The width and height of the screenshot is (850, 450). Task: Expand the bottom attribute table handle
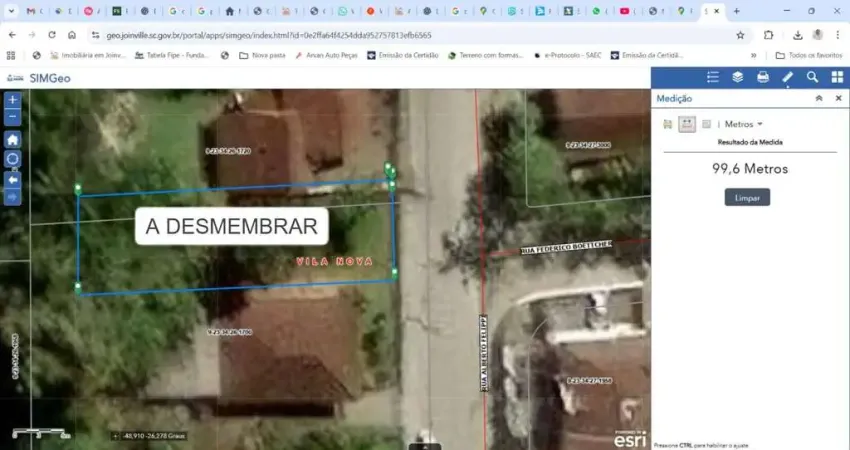425,447
